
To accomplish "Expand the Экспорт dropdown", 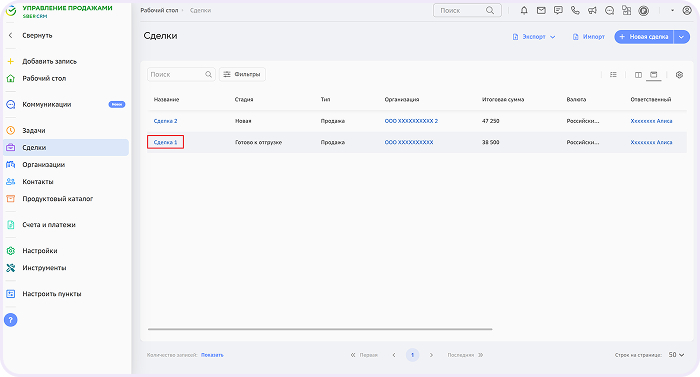I will pyautogui.click(x=533, y=37).
